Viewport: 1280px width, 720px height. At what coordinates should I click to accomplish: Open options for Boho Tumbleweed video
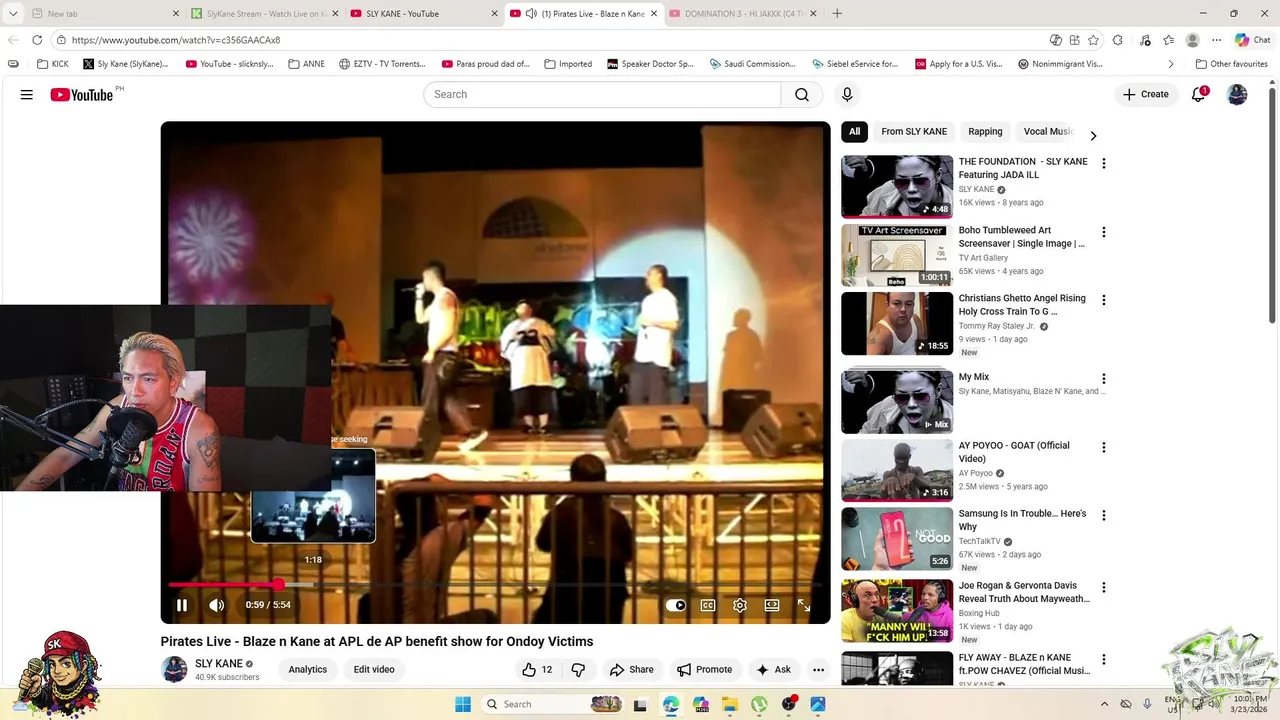click(x=1104, y=232)
